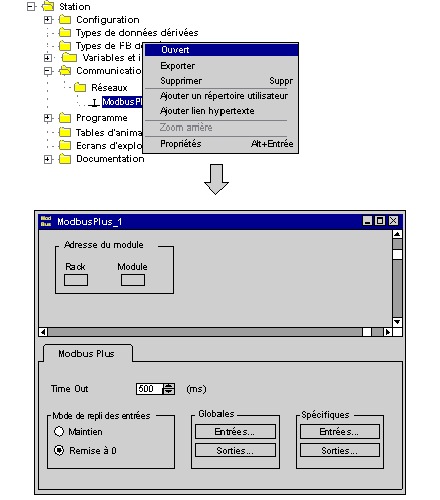This screenshot has width=440, height=500.
Task: Select the Maintien radio button
Action: pos(59,431)
